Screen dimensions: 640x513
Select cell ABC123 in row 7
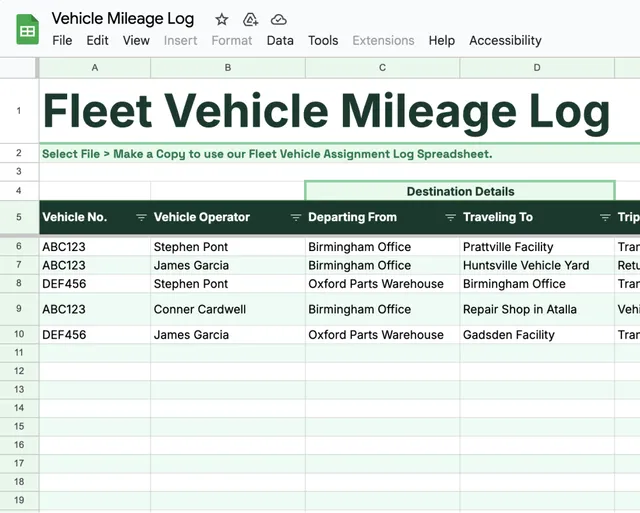[x=95, y=265]
